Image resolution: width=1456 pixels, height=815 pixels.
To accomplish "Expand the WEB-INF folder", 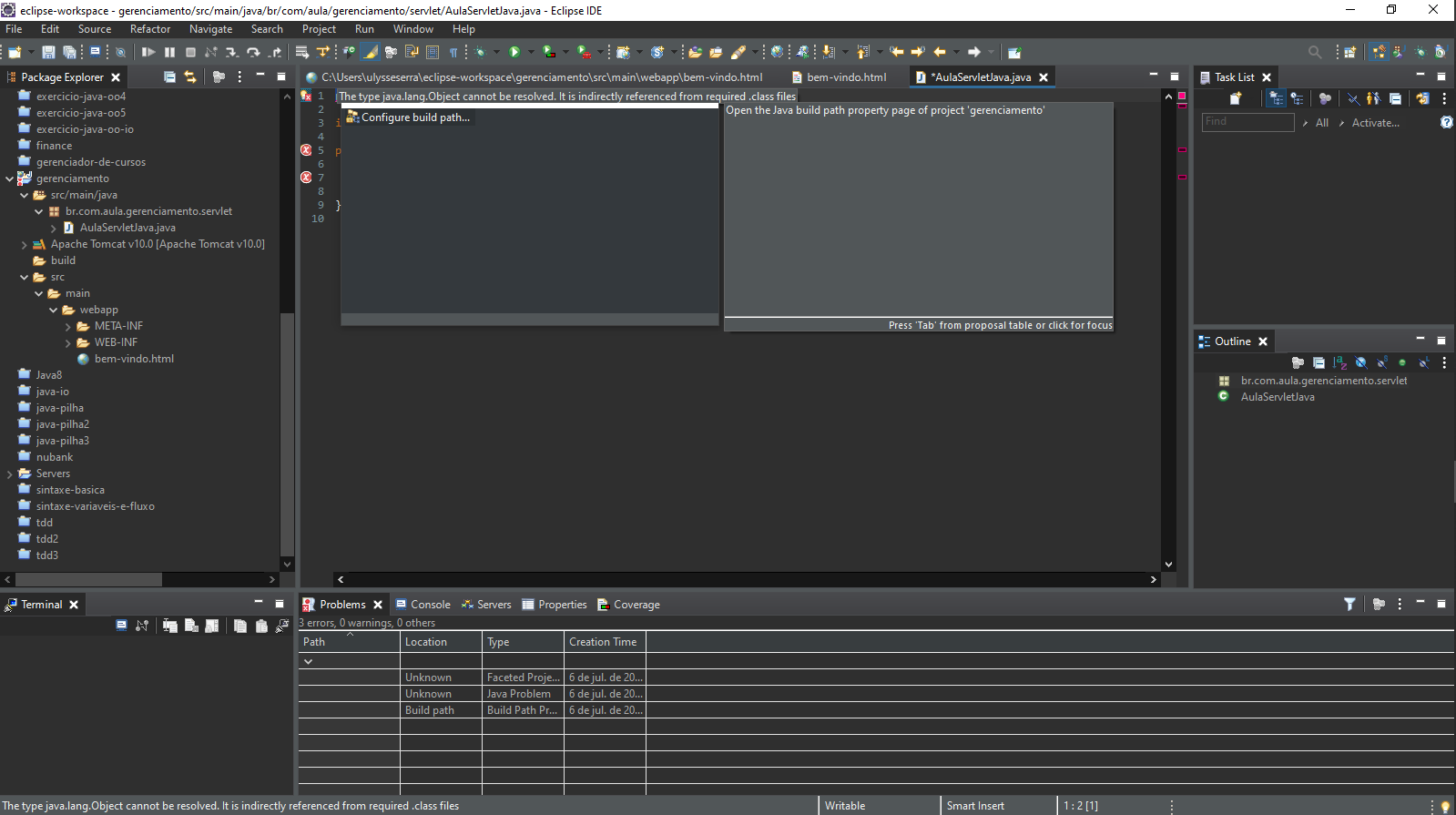I will pos(67,342).
